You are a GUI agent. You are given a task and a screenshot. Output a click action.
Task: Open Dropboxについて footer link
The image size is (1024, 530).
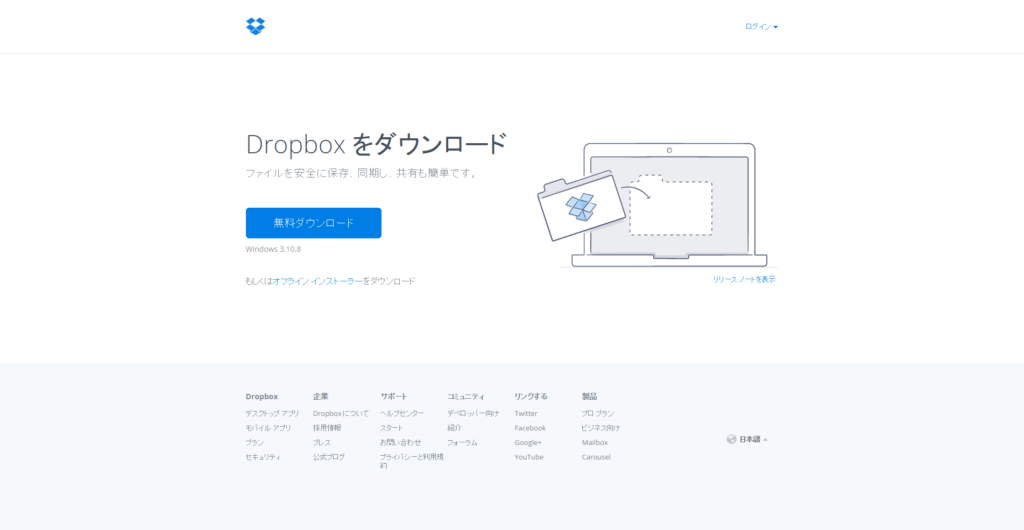pyautogui.click(x=341, y=413)
